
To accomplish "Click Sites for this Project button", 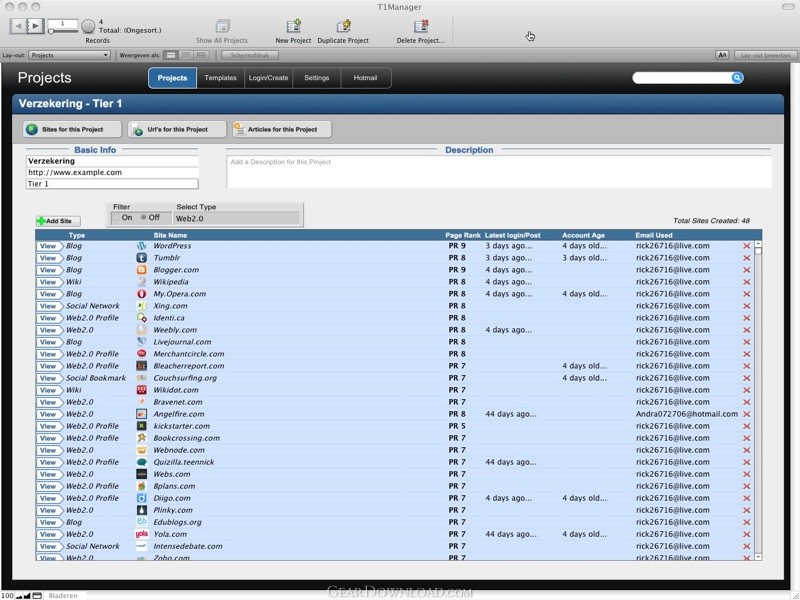I will coord(72,130).
